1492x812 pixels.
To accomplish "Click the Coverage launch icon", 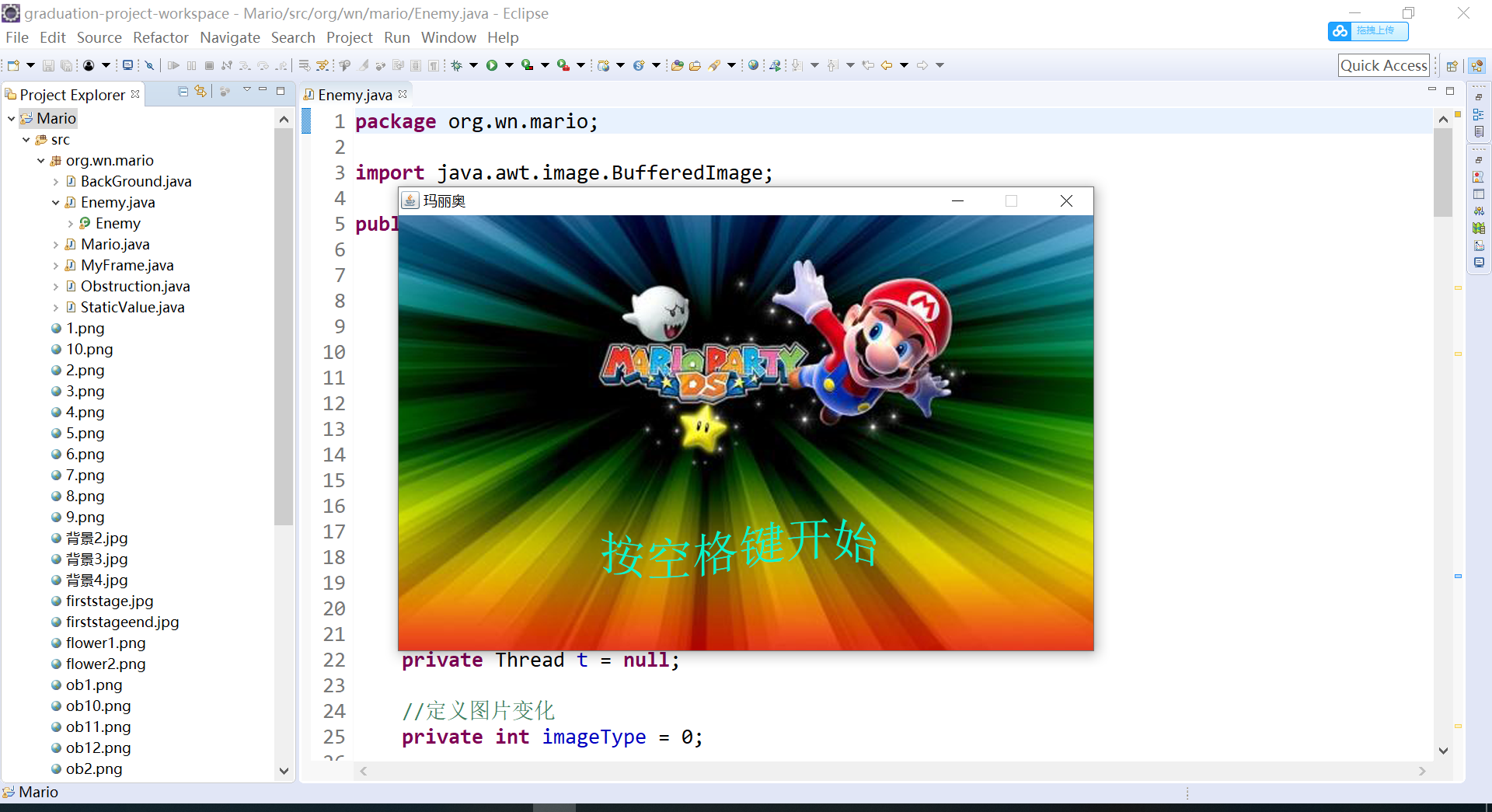I will (532, 65).
